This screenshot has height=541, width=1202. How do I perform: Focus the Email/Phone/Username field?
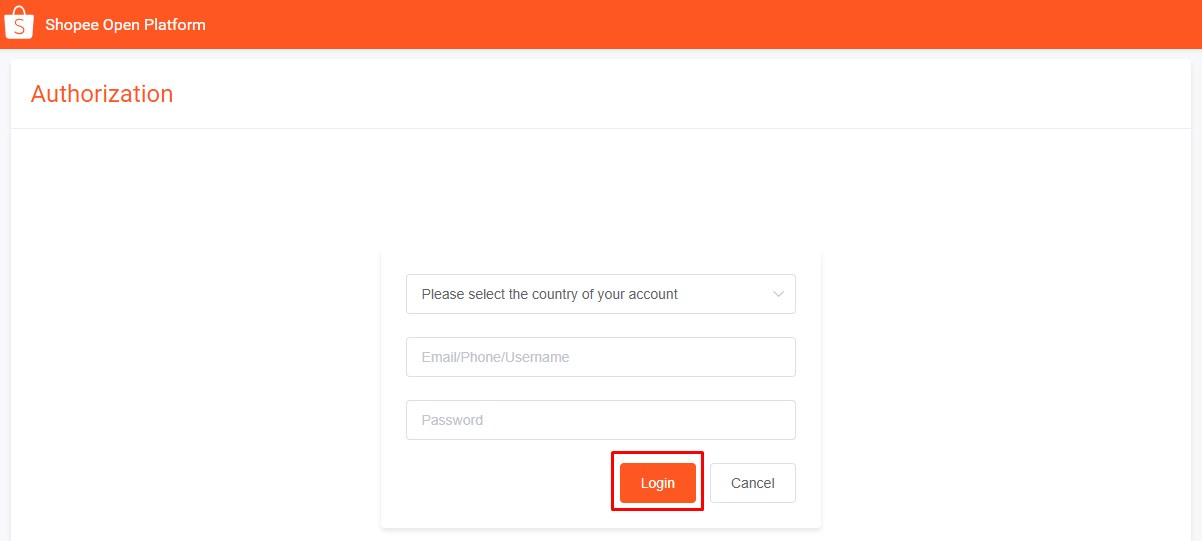click(x=600, y=357)
